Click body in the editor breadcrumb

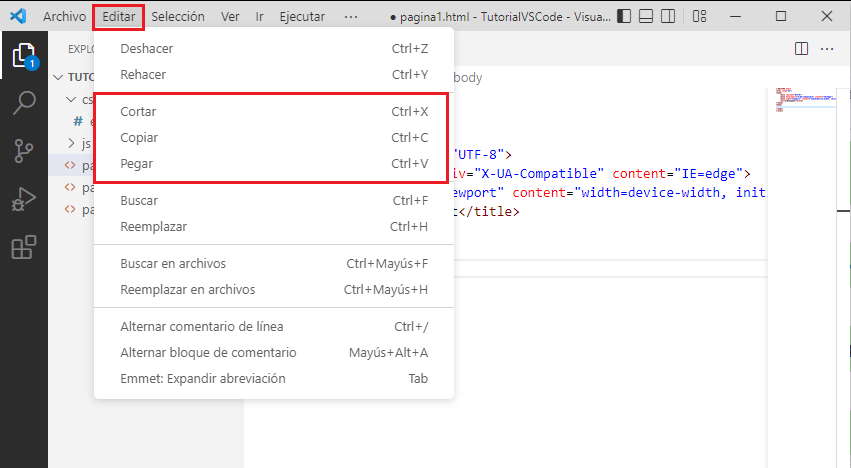(x=468, y=78)
